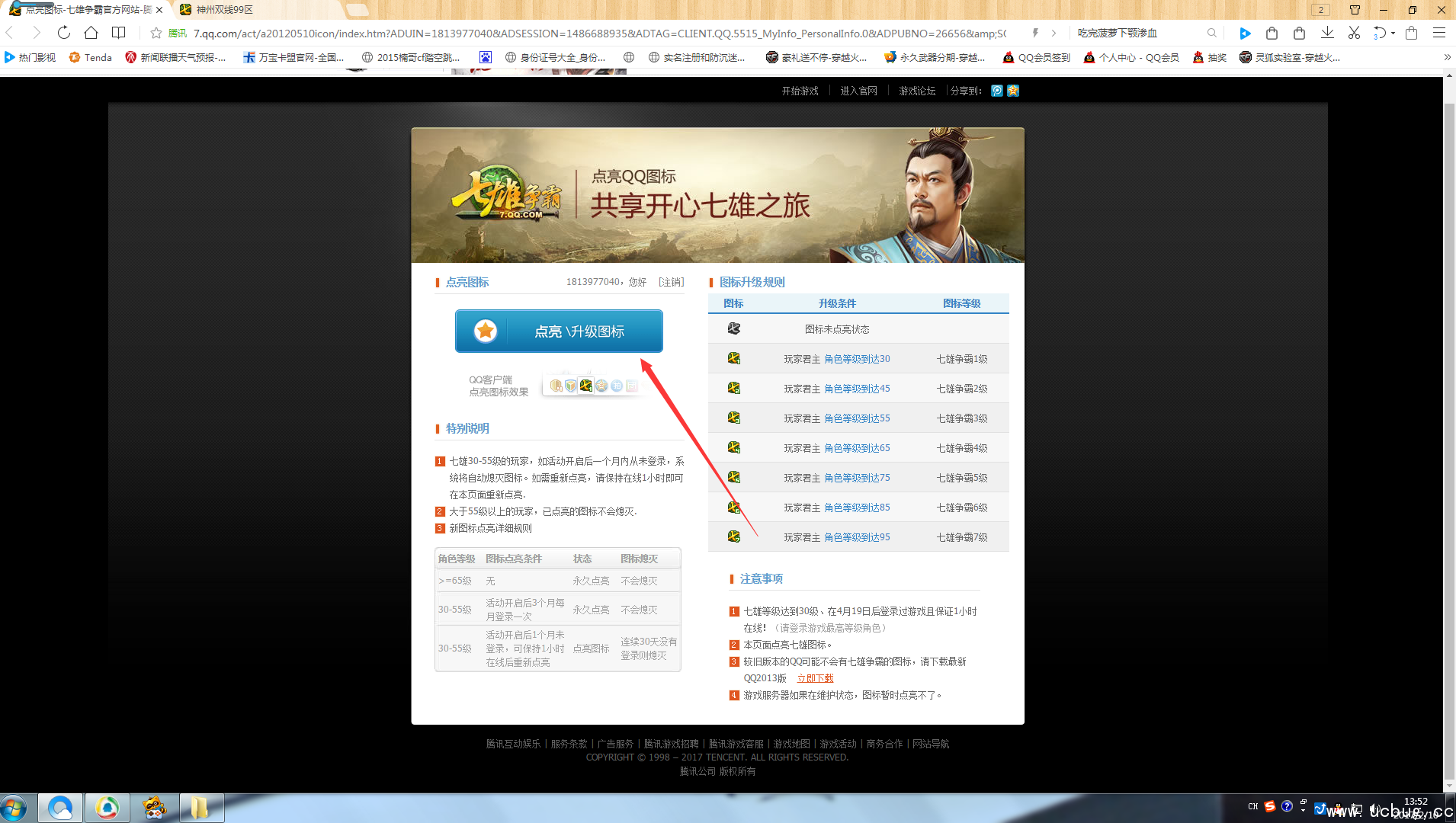Expand the undo history dropdown arrow
This screenshot has height=823, width=1456.
[x=1393, y=33]
